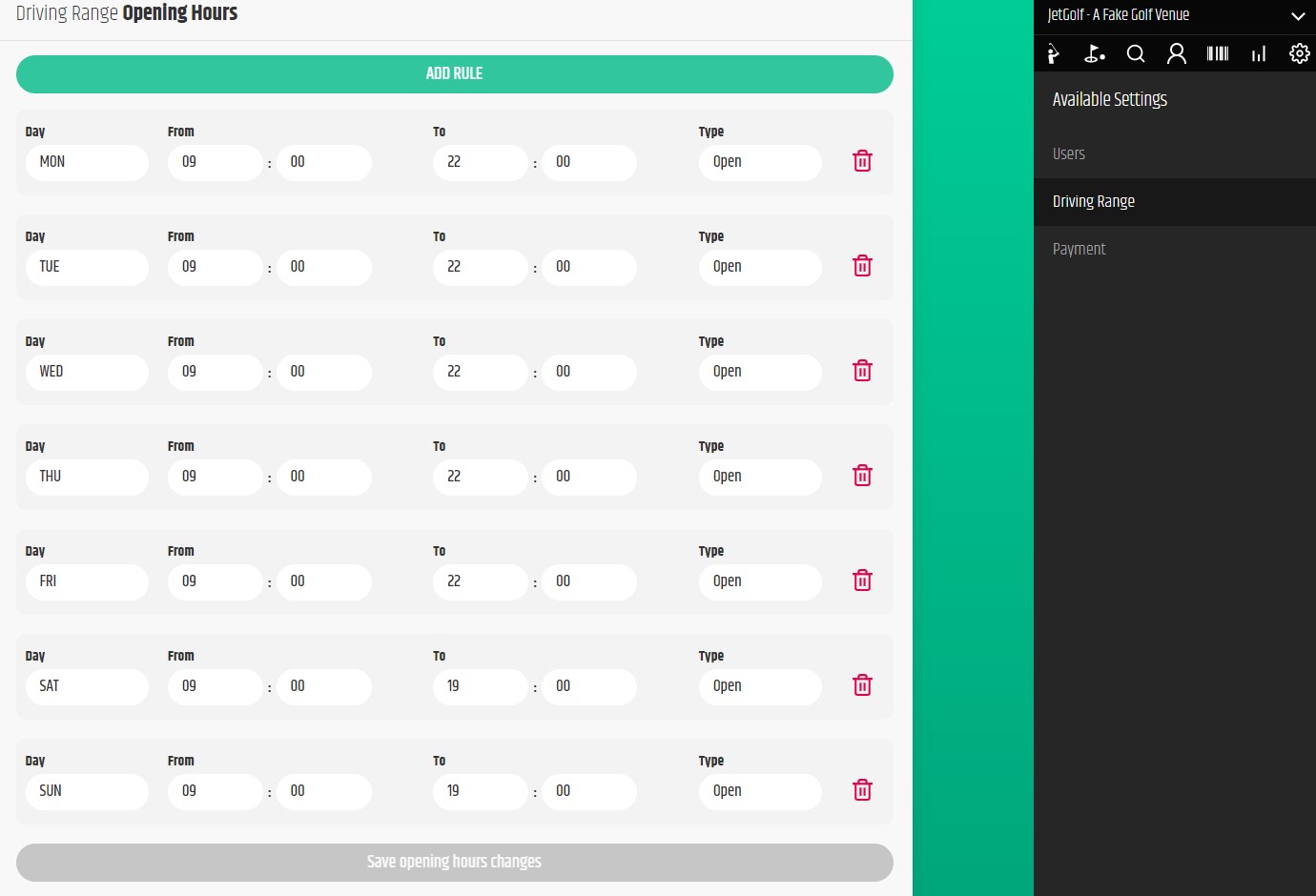Delete the TUE opening hours rule
Viewport: 1316px width, 896px height.
[x=862, y=266]
